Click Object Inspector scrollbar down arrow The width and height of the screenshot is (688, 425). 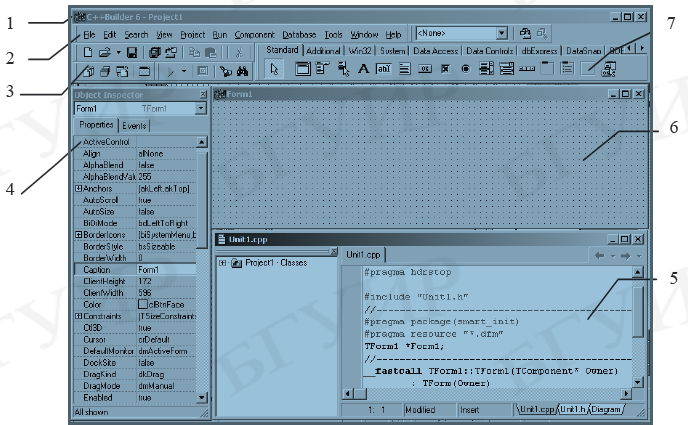201,397
